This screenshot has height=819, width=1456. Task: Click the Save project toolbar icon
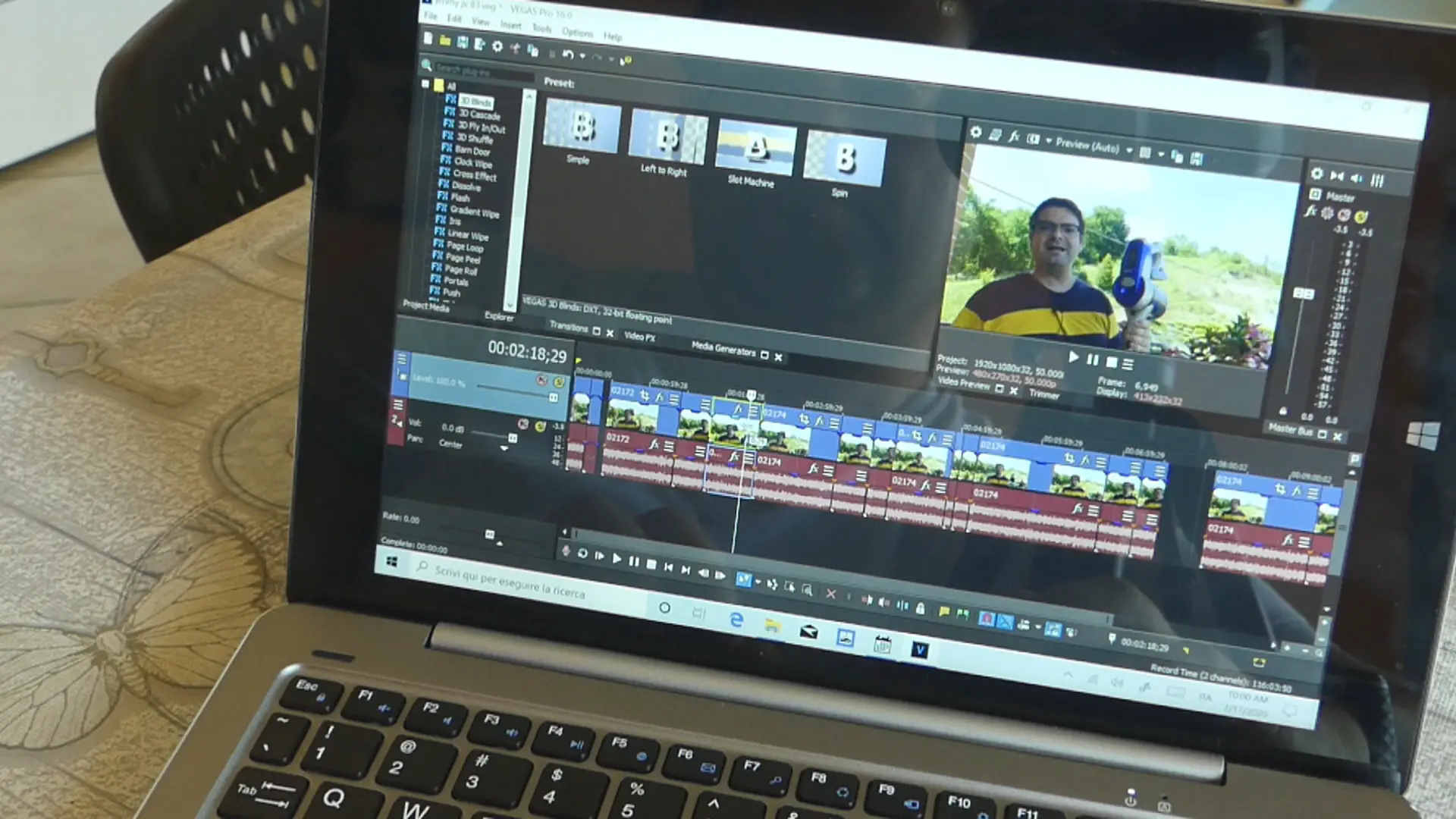click(463, 43)
